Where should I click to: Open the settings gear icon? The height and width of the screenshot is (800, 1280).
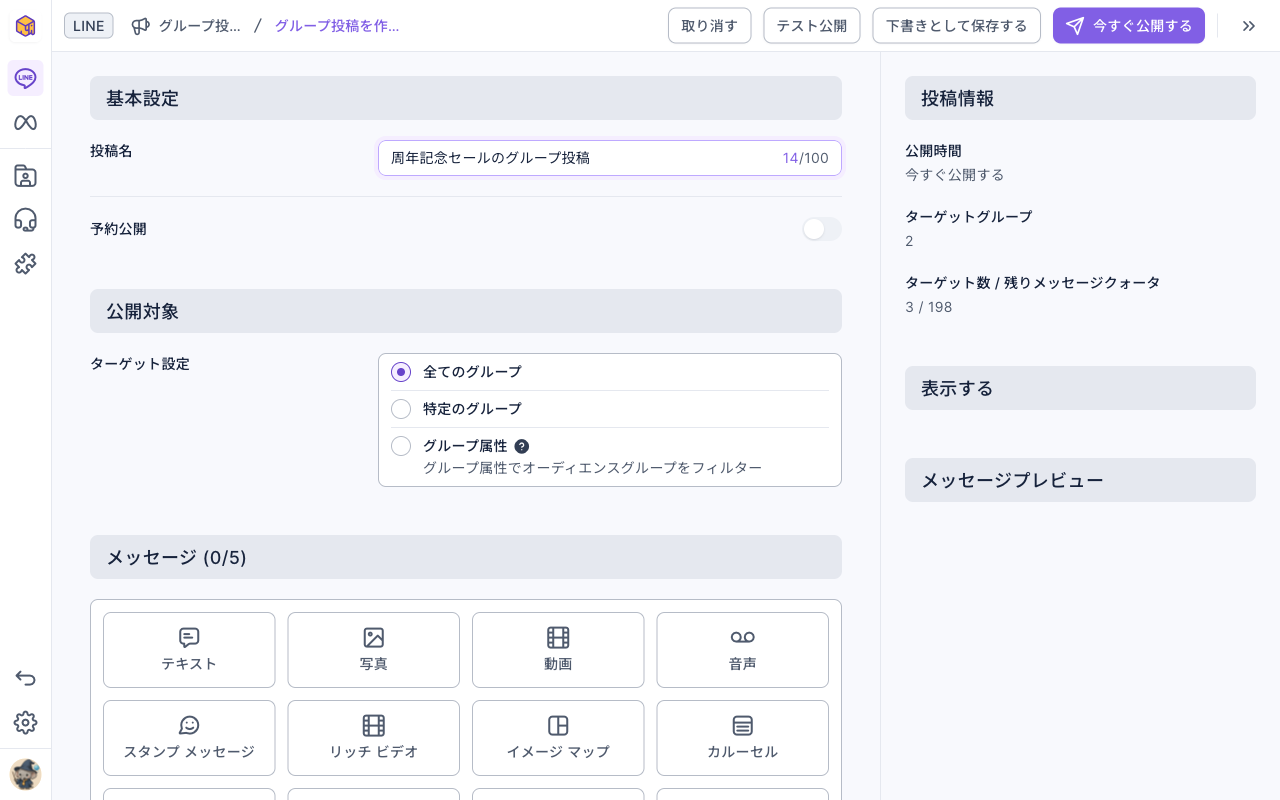pos(25,722)
